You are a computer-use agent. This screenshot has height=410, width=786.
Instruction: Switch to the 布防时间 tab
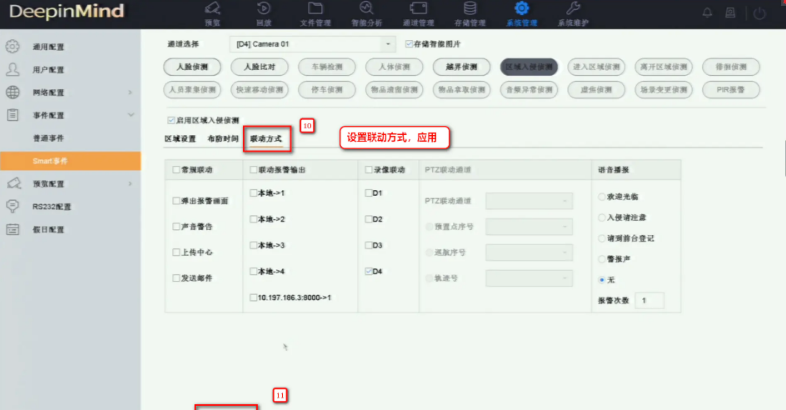tap(223, 137)
